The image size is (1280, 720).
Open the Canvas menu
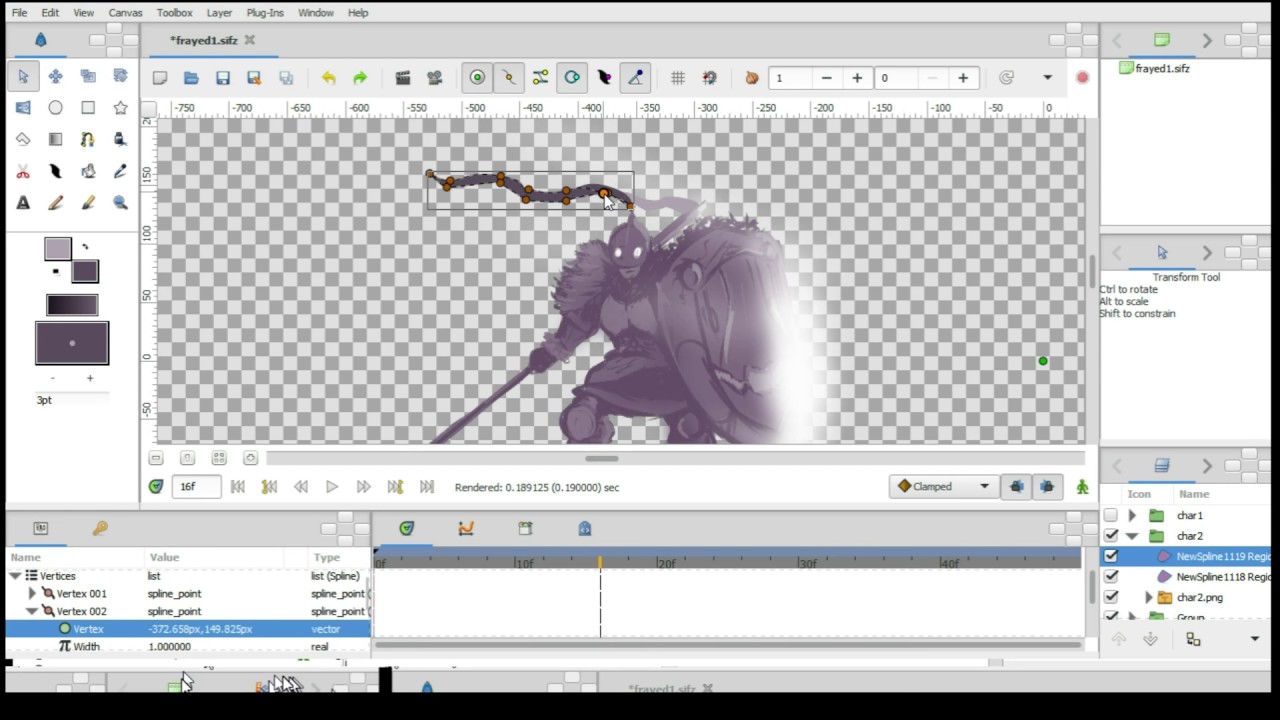(125, 13)
